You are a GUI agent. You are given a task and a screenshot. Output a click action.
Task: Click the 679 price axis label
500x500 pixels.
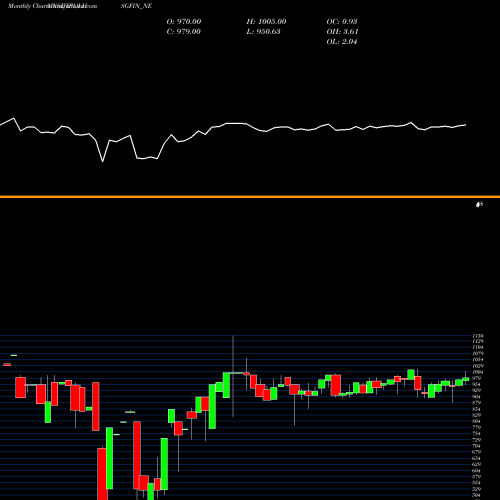[x=477, y=452]
